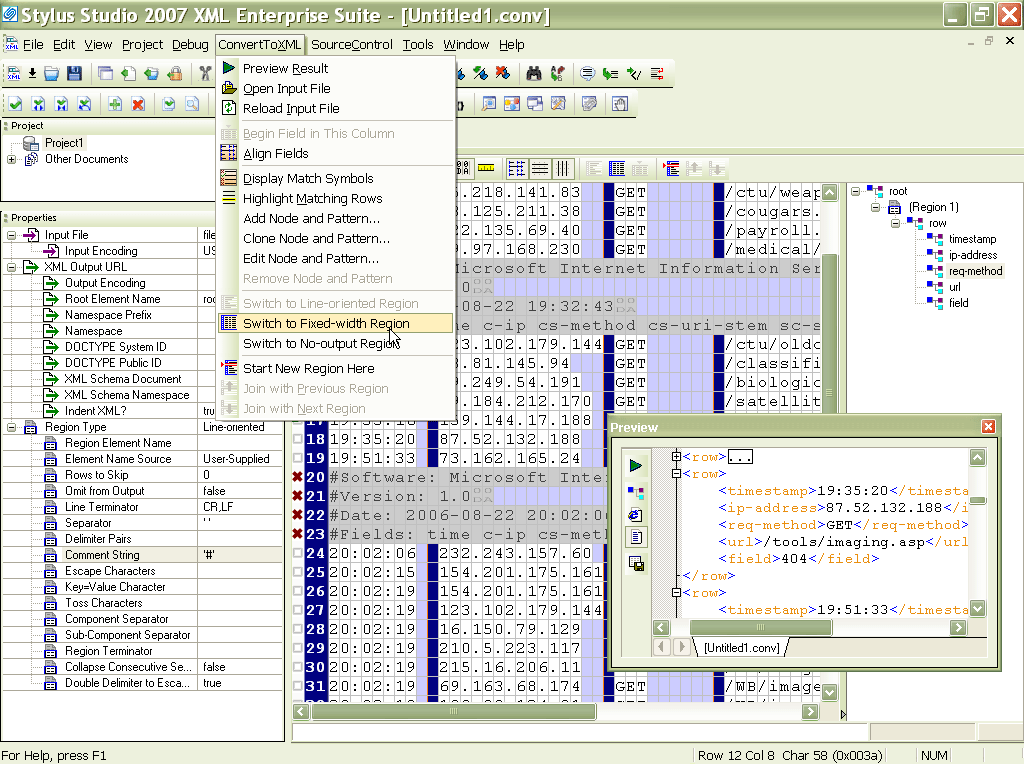Click the magnifier document preview icon
The width and height of the screenshot is (1024, 764).
(191, 104)
